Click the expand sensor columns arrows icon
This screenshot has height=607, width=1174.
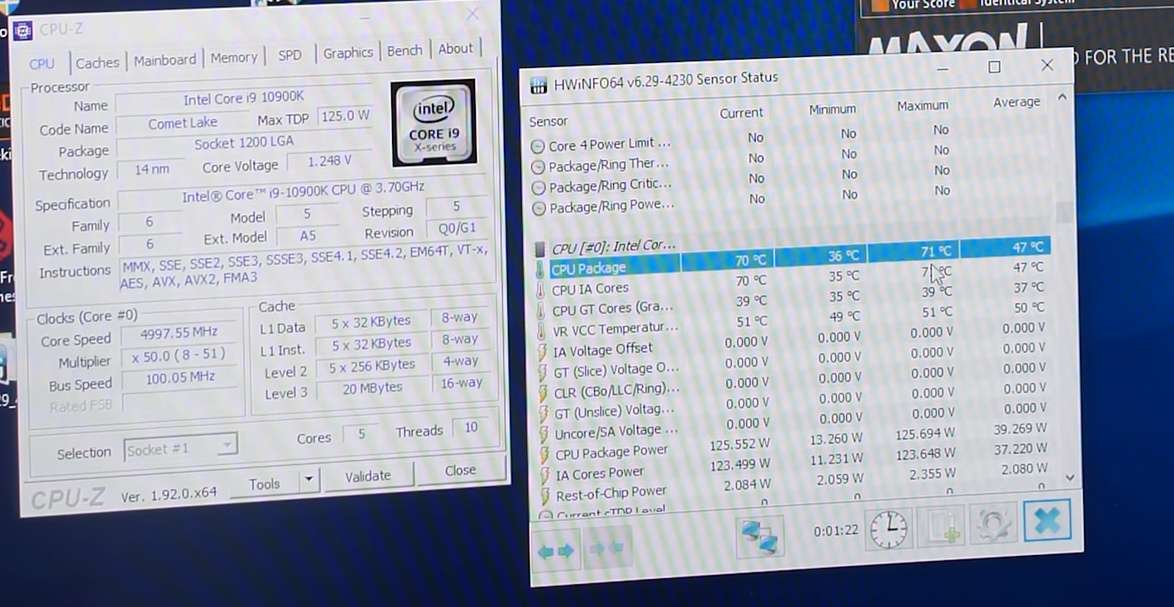point(556,550)
